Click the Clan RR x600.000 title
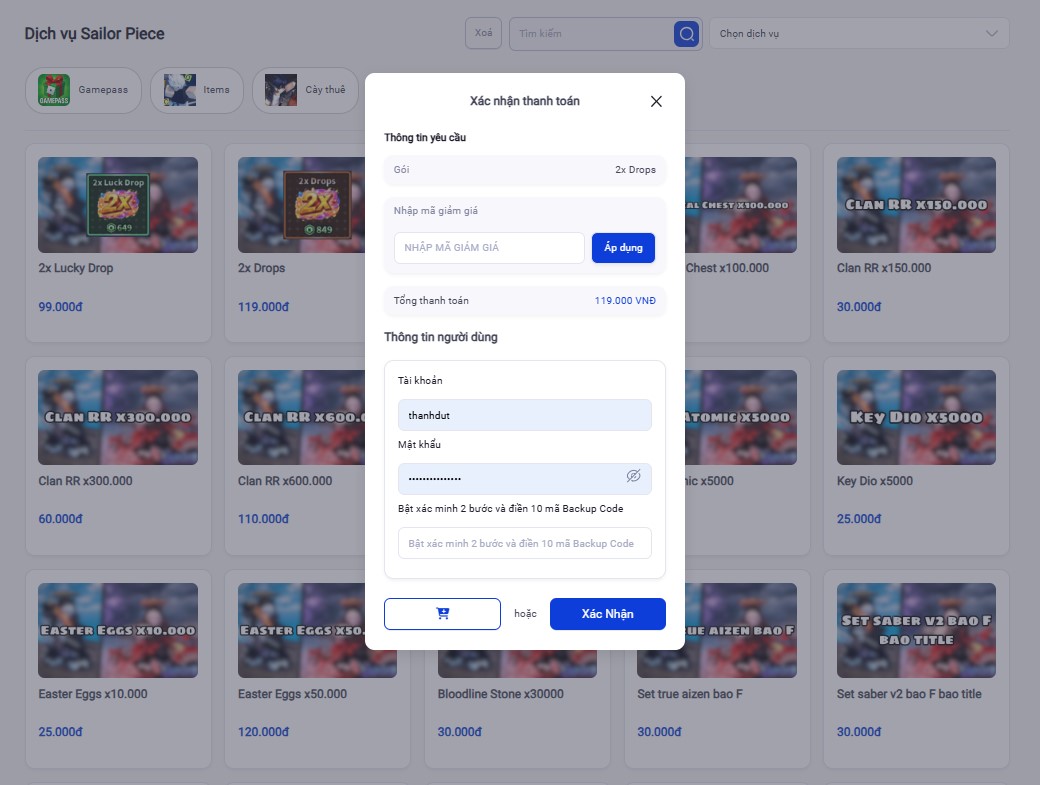Screen dimensions: 1040x785 (285, 481)
